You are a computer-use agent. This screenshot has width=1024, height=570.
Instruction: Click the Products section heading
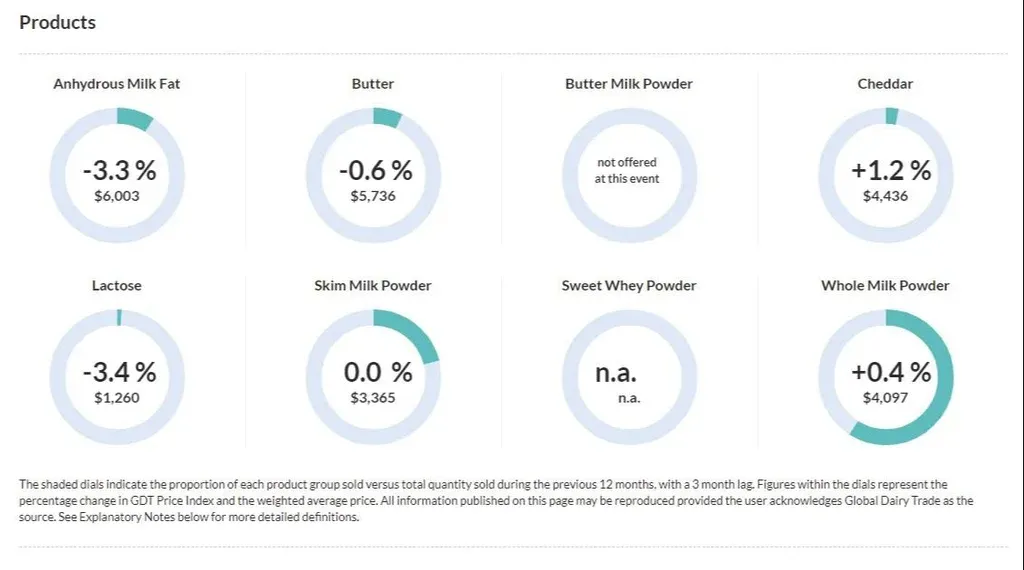click(x=58, y=22)
